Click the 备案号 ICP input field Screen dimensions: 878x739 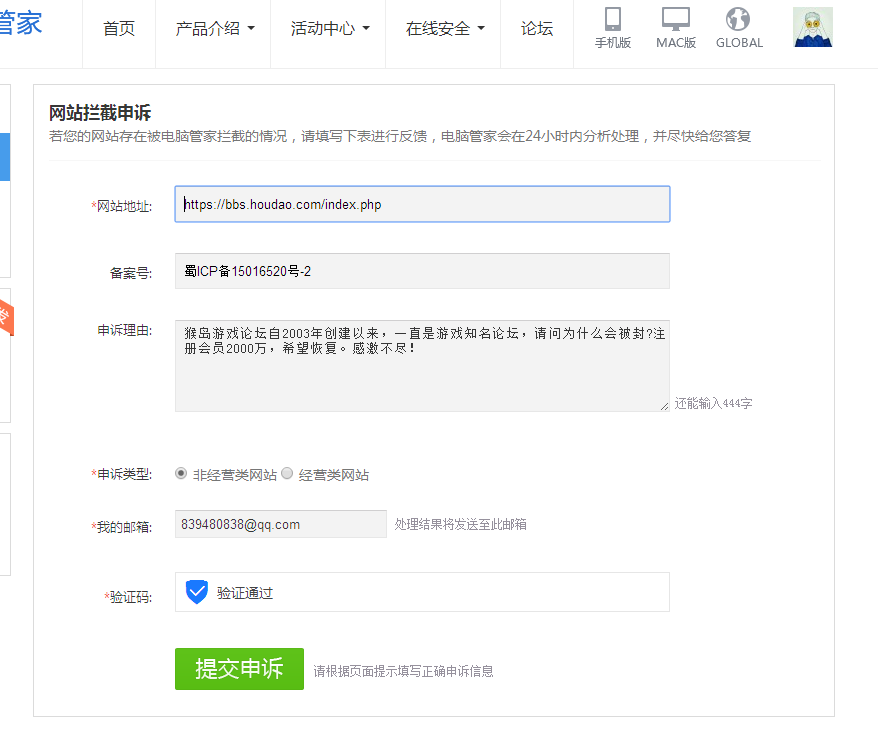[422, 271]
